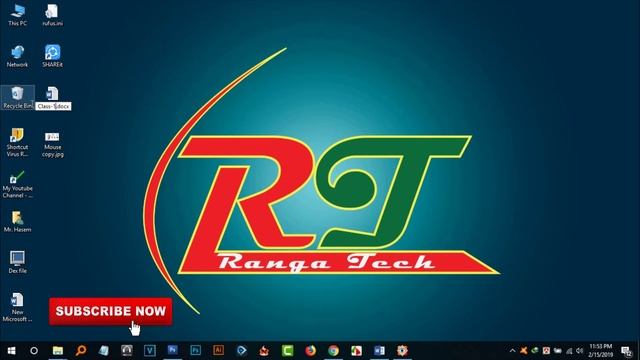Open the Action Center notifications
This screenshot has width=640, height=360.
tap(626, 351)
